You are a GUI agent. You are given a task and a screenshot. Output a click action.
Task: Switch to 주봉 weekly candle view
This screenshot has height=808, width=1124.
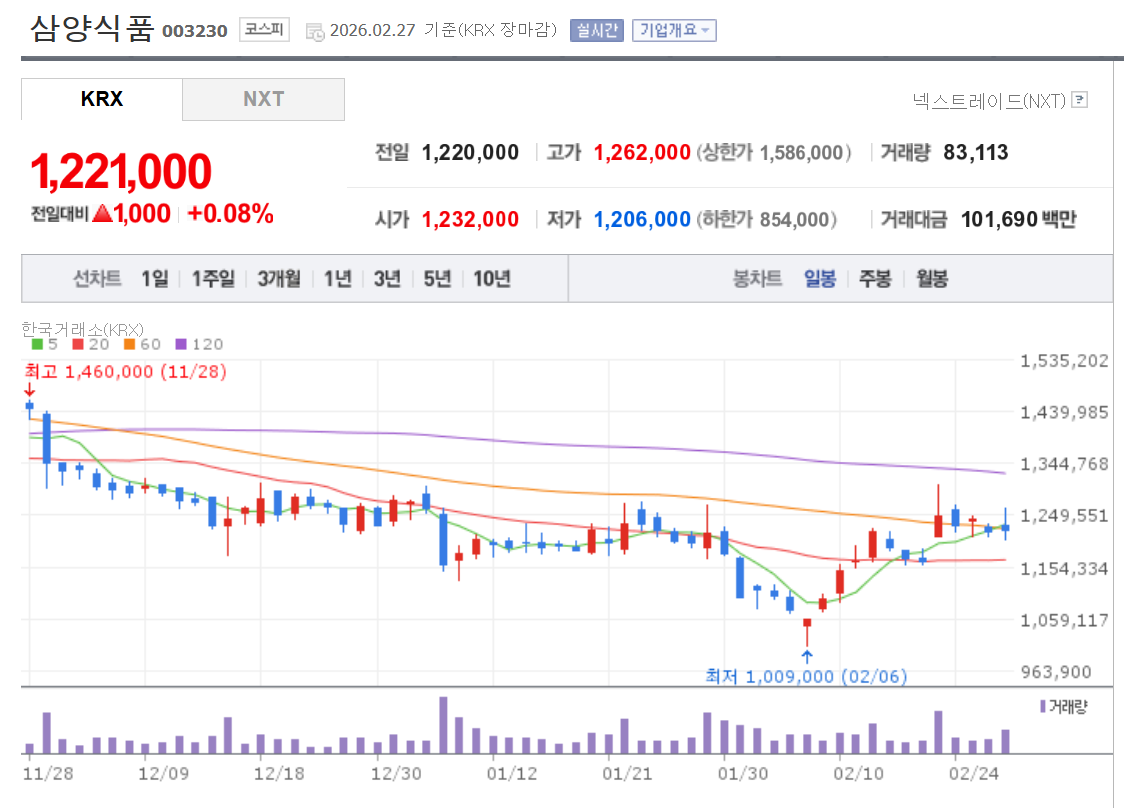click(x=874, y=279)
